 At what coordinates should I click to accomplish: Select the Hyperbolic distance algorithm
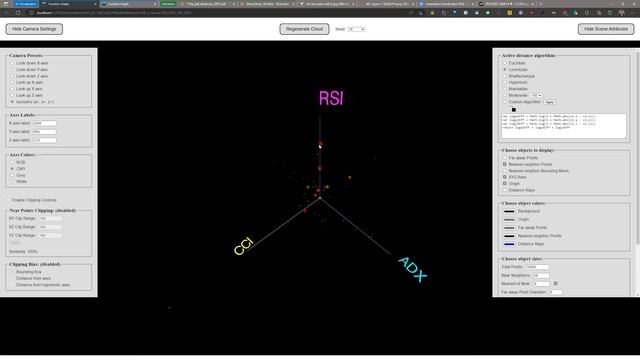505,82
